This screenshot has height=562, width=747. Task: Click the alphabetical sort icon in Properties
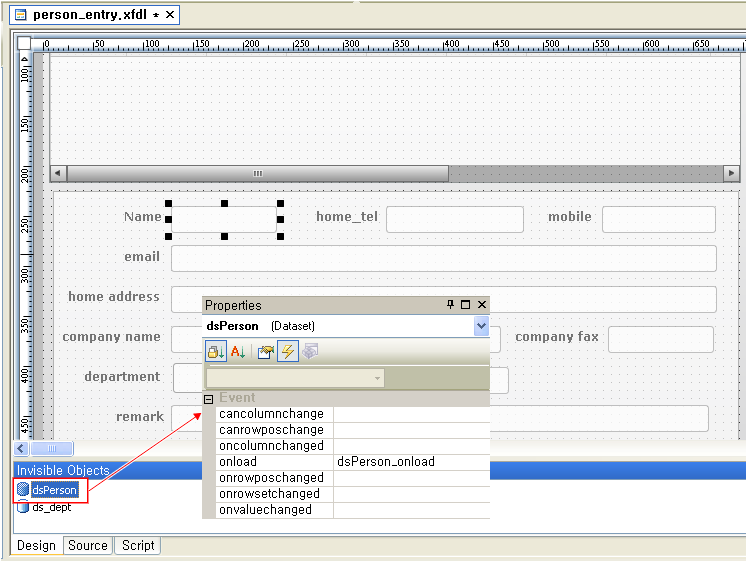click(238, 351)
